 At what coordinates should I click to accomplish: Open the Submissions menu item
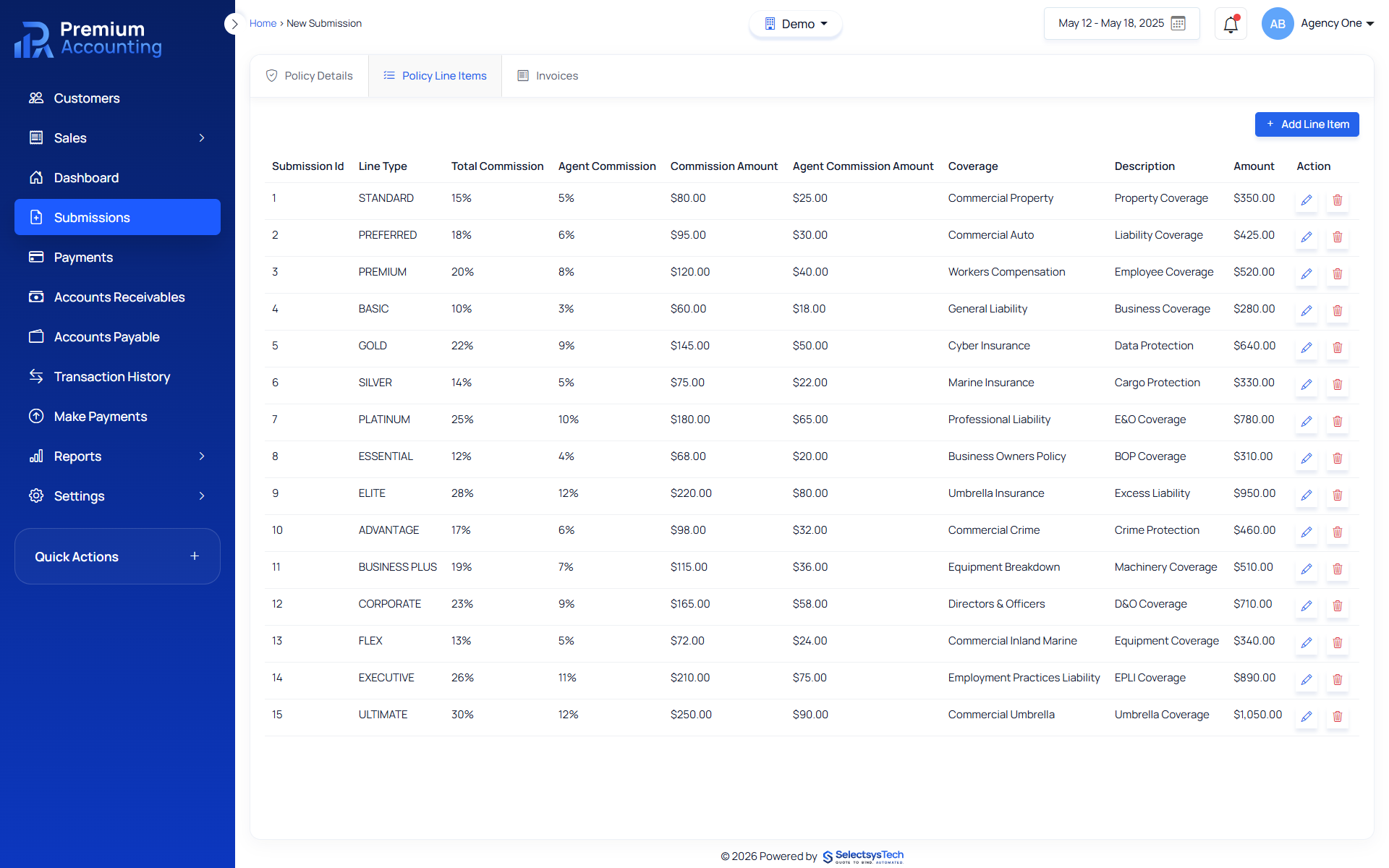tap(117, 217)
